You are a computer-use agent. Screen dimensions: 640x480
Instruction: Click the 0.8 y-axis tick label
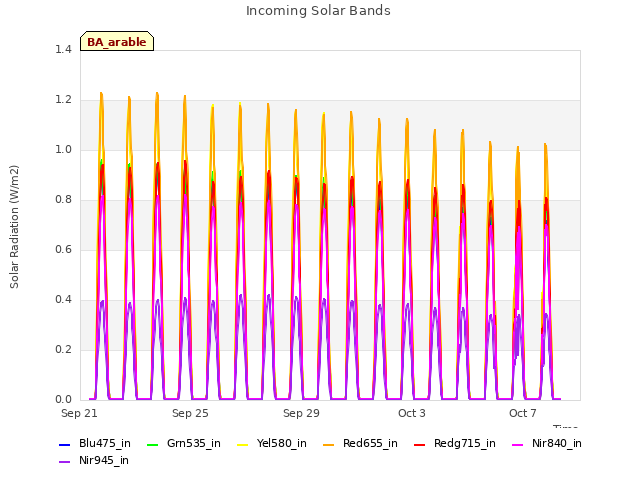(63, 200)
